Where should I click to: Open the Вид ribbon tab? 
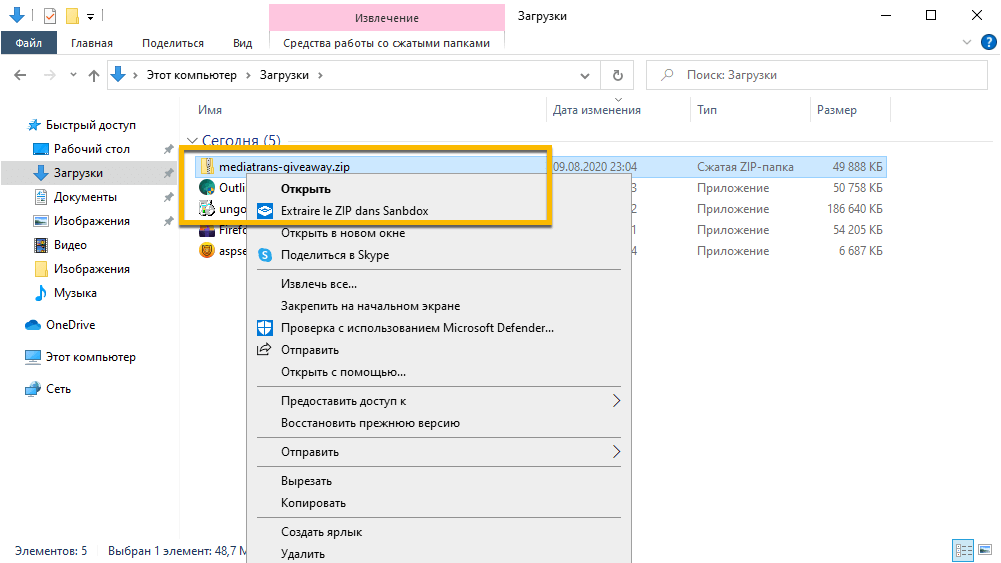pyautogui.click(x=242, y=43)
